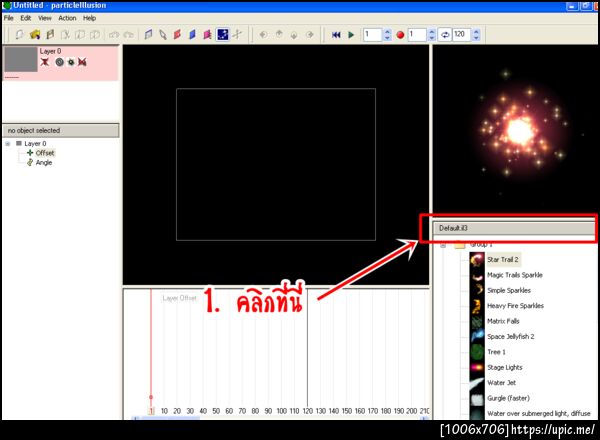Image resolution: width=600 pixels, height=440 pixels.
Task: Click the grayed right arrow toolbar icon
Action: [x=310, y=35]
